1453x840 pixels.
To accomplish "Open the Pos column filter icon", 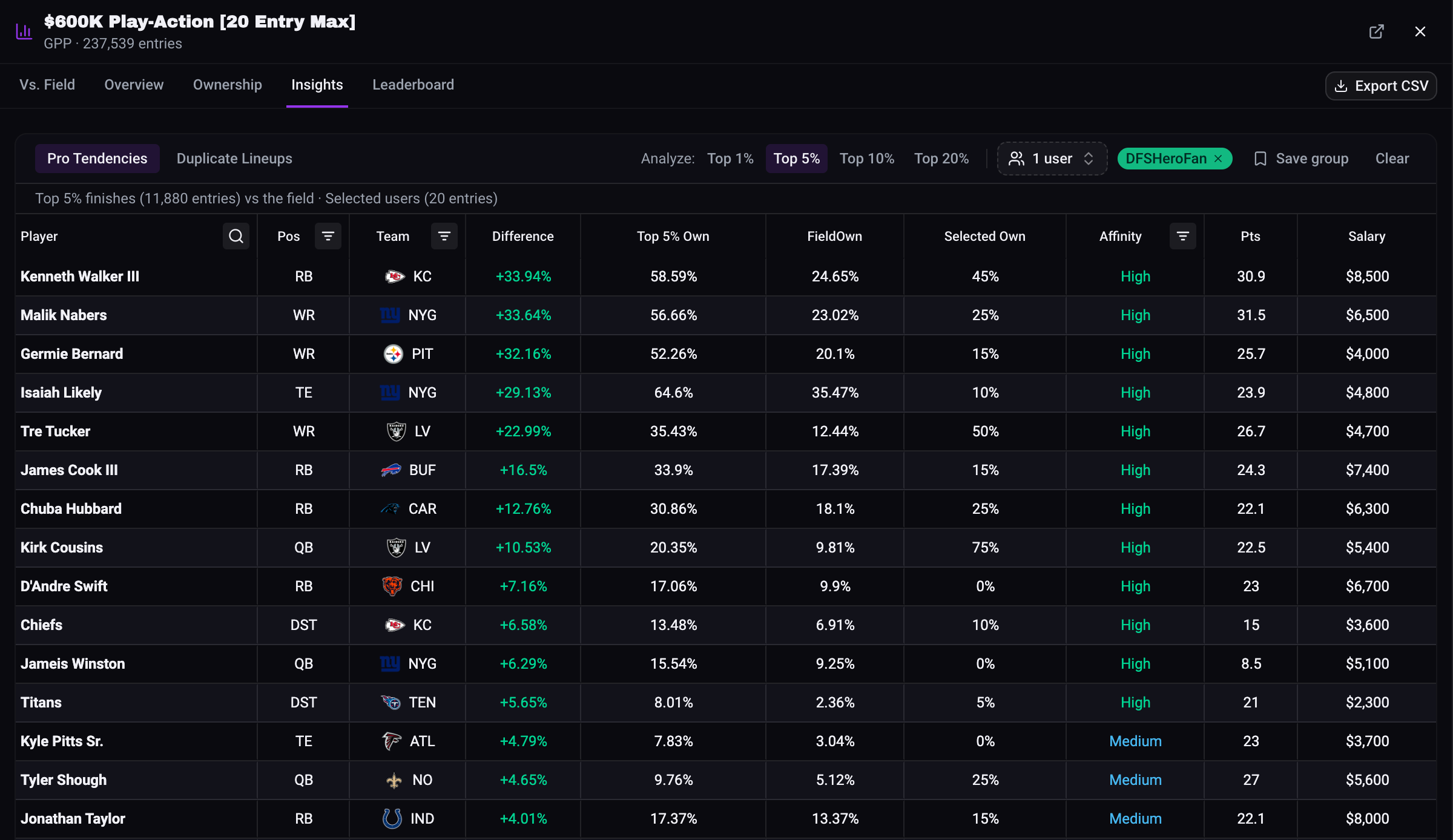I will [x=328, y=236].
